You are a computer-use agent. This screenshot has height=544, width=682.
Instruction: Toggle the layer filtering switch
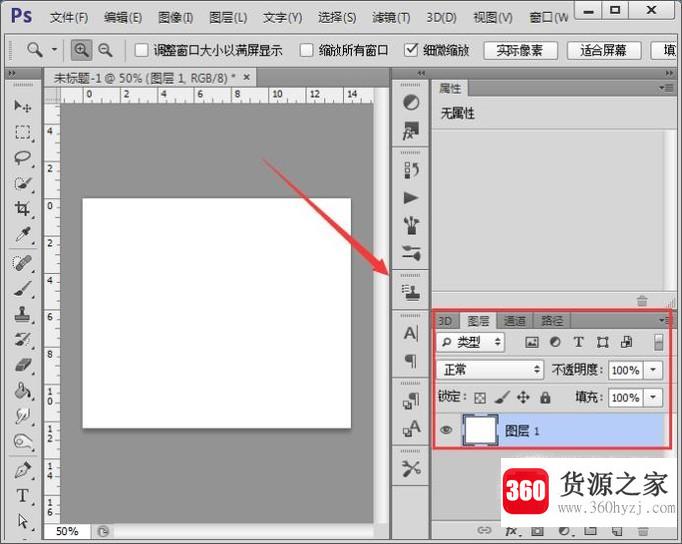tap(659, 342)
